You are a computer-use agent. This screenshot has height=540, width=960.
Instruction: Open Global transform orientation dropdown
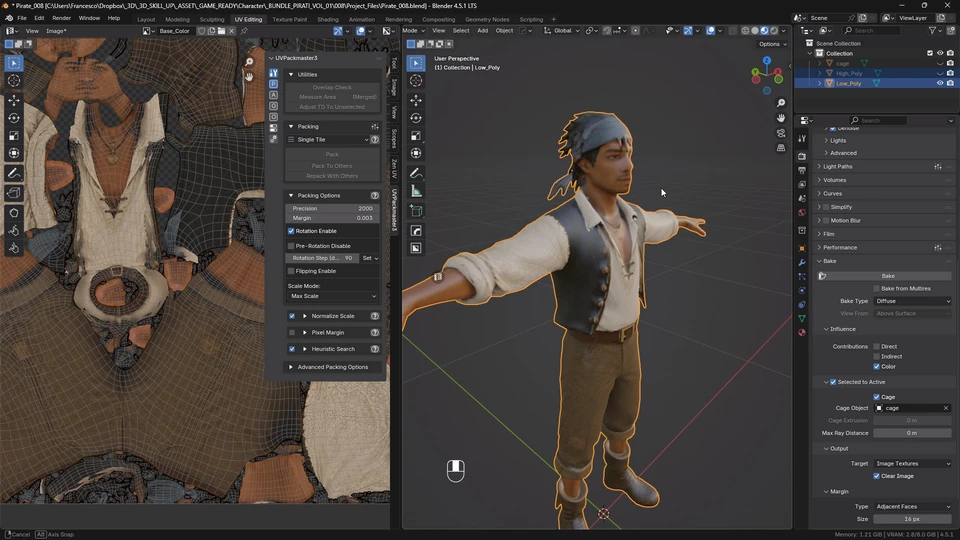click(562, 31)
